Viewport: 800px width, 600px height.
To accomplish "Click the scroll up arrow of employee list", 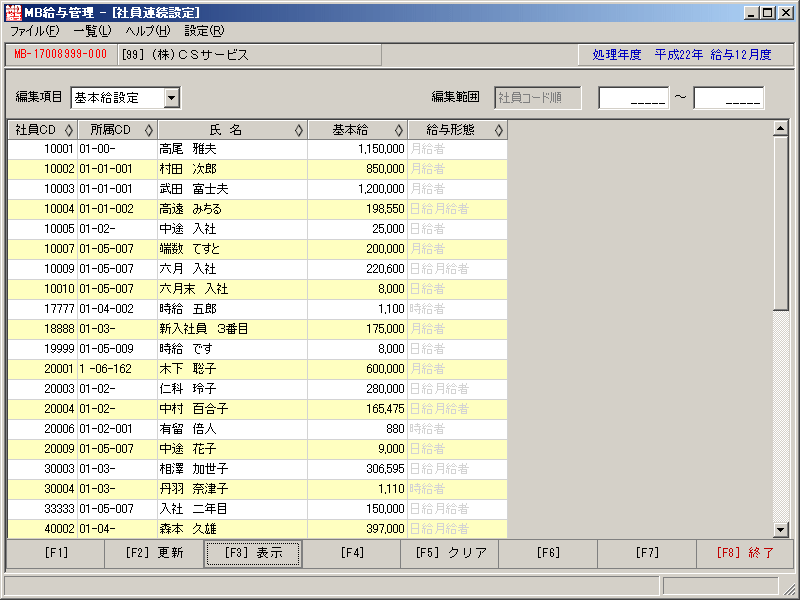I will click(x=781, y=129).
